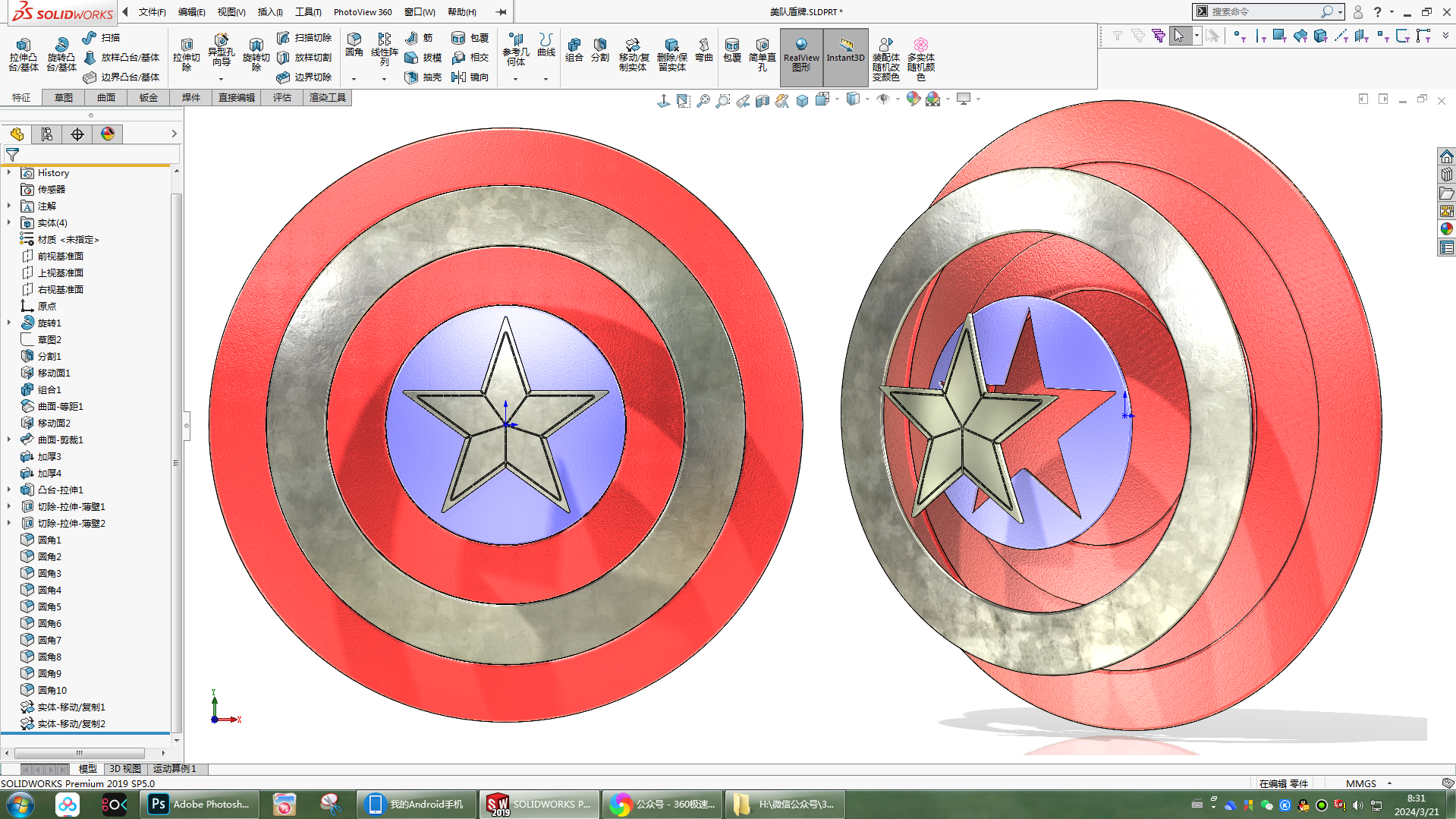Select the 分割 split tool
1456x819 pixels.
click(600, 50)
